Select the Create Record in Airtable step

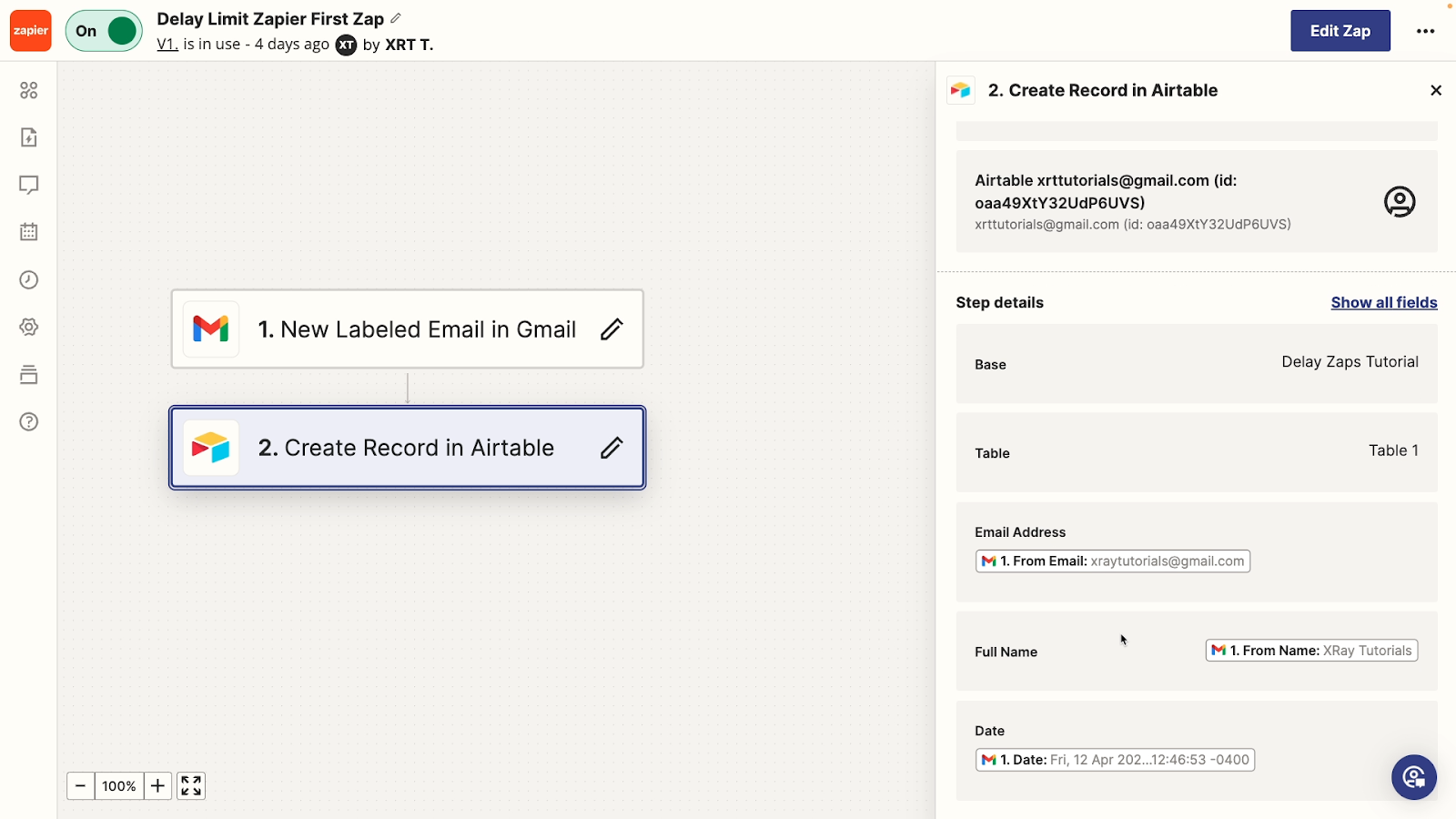point(408,448)
